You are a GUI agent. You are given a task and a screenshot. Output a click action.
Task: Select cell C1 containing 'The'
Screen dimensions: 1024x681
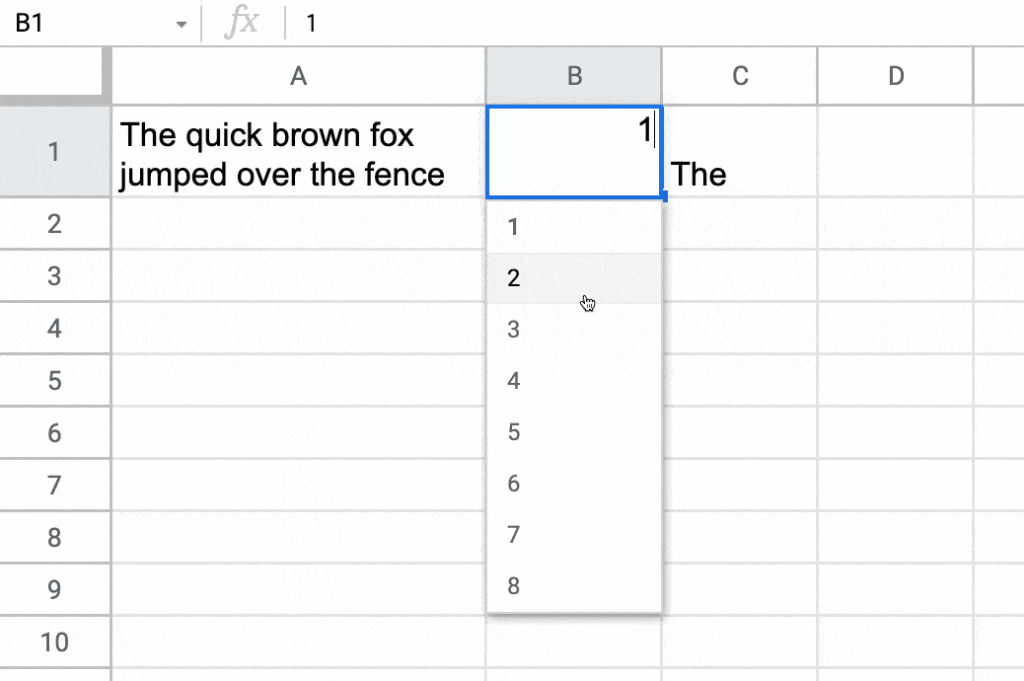click(740, 152)
